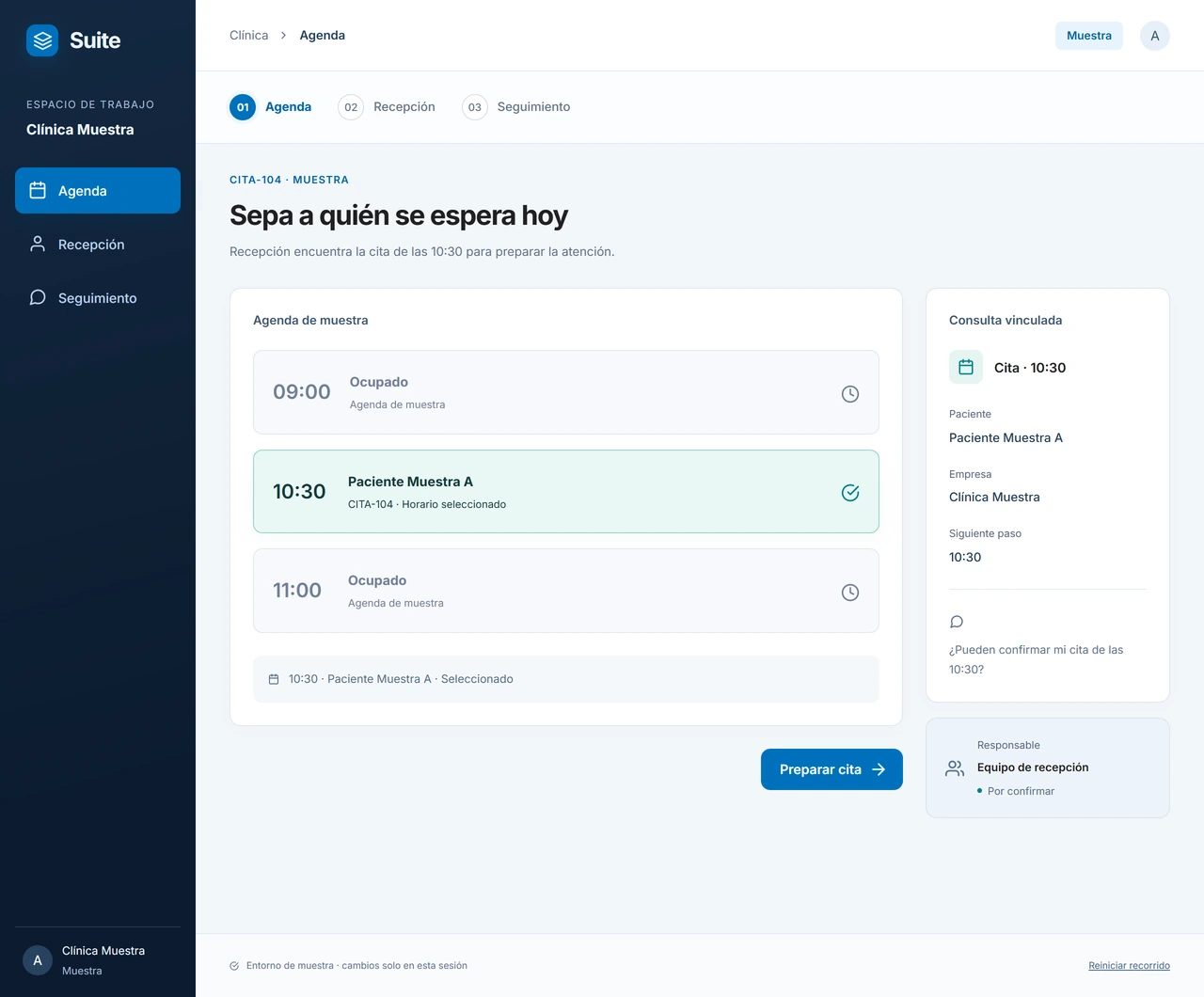Select the 09:00 Ocupado time slot
The height and width of the screenshot is (997, 1204).
point(566,392)
